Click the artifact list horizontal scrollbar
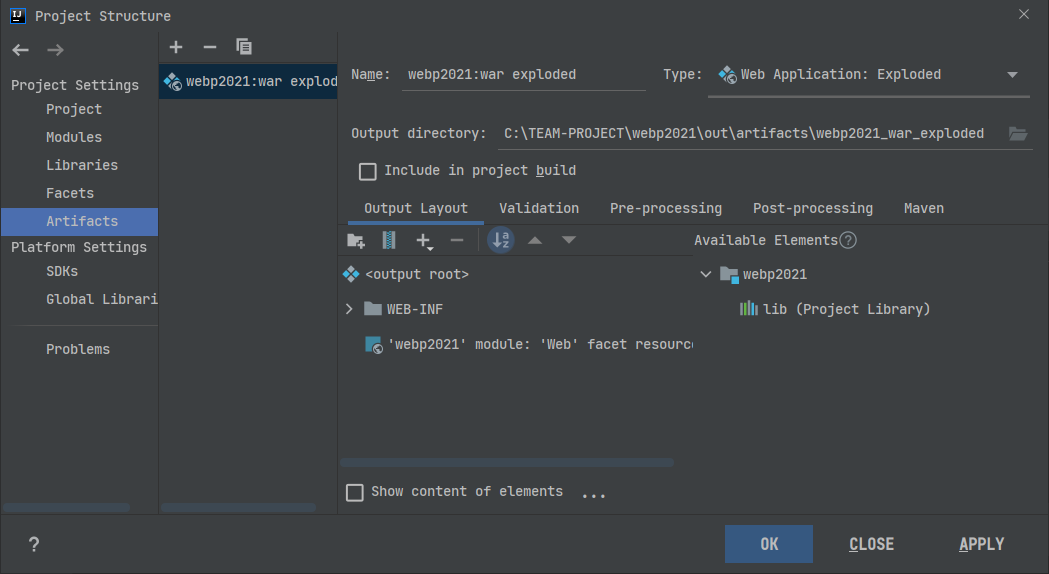The image size is (1049, 574). pyautogui.click(x=238, y=508)
